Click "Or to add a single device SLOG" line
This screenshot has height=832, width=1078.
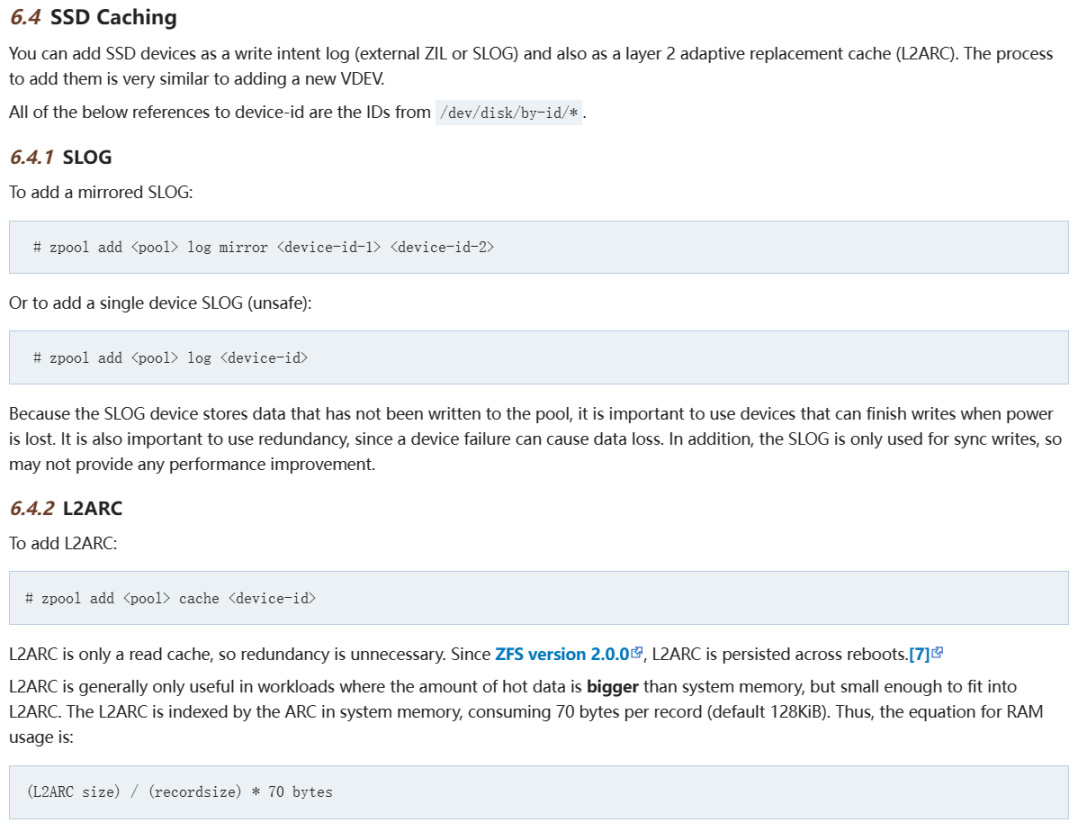pos(160,302)
